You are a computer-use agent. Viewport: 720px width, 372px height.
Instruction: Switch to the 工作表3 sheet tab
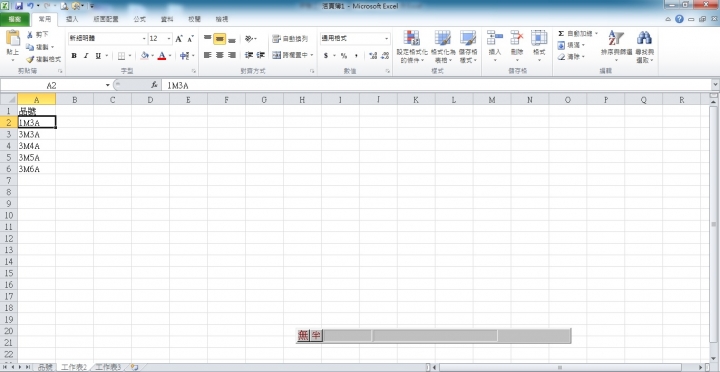pos(108,367)
